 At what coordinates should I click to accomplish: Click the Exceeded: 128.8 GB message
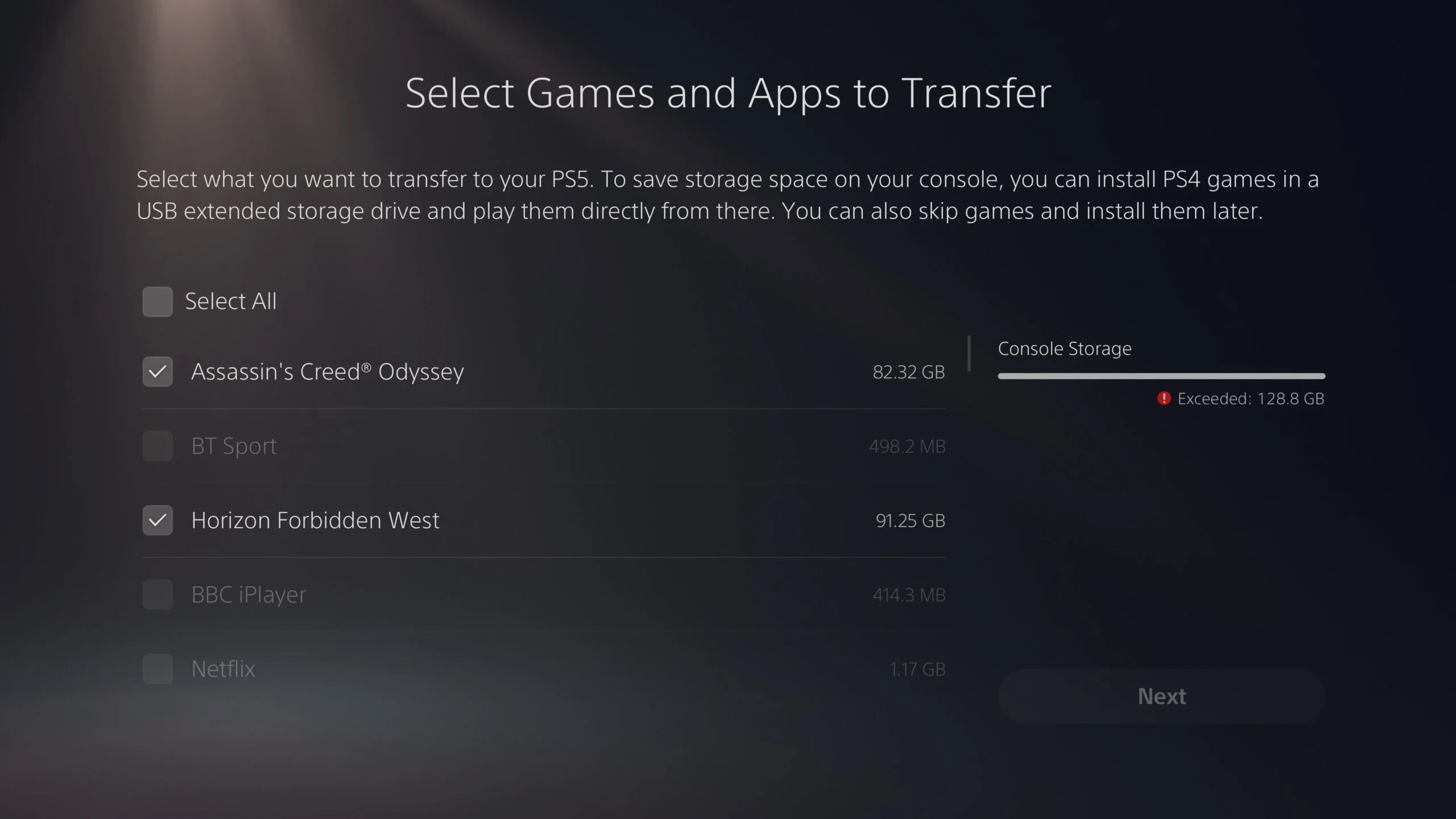pyautogui.click(x=1251, y=399)
